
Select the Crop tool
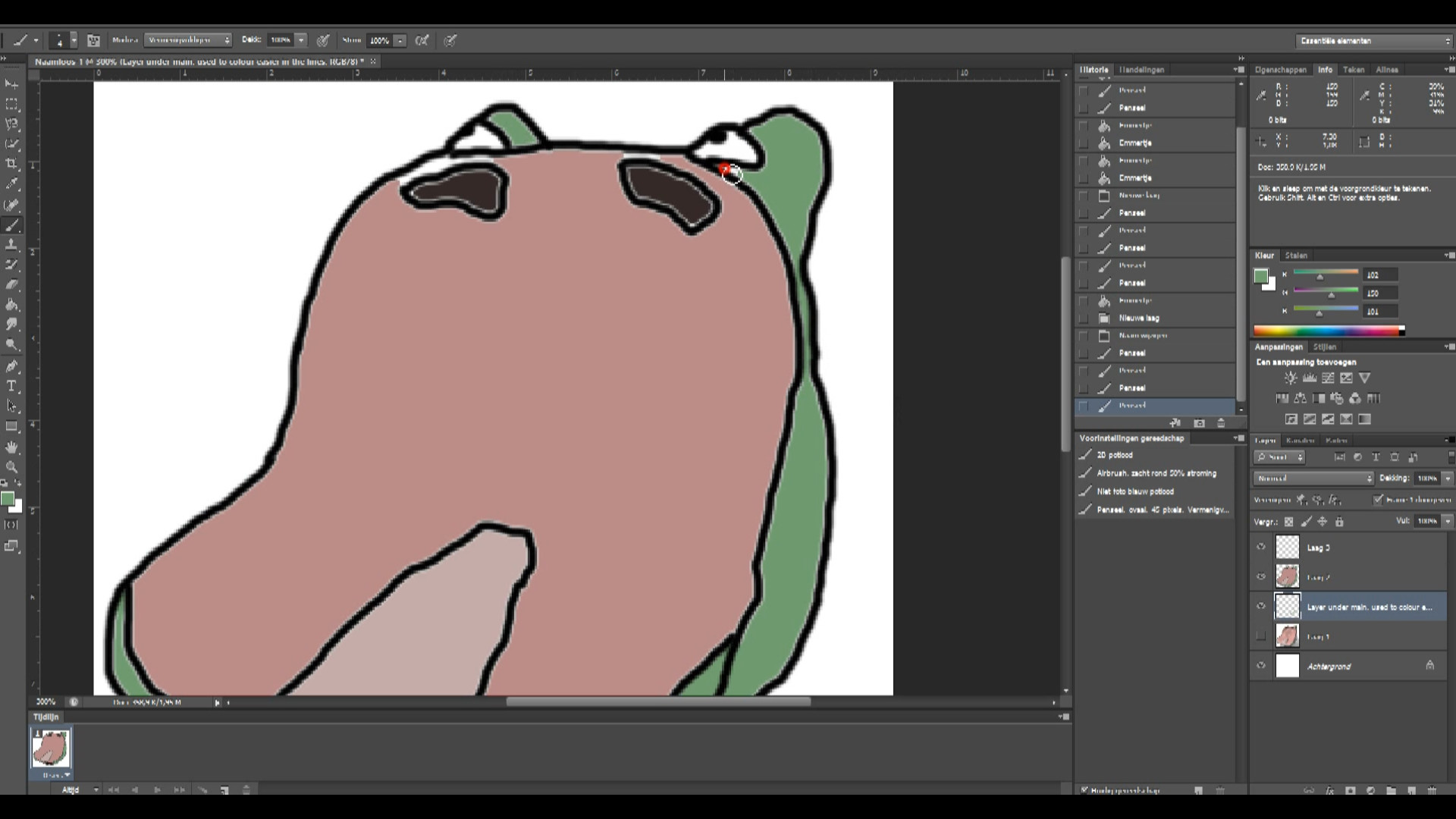(11, 164)
